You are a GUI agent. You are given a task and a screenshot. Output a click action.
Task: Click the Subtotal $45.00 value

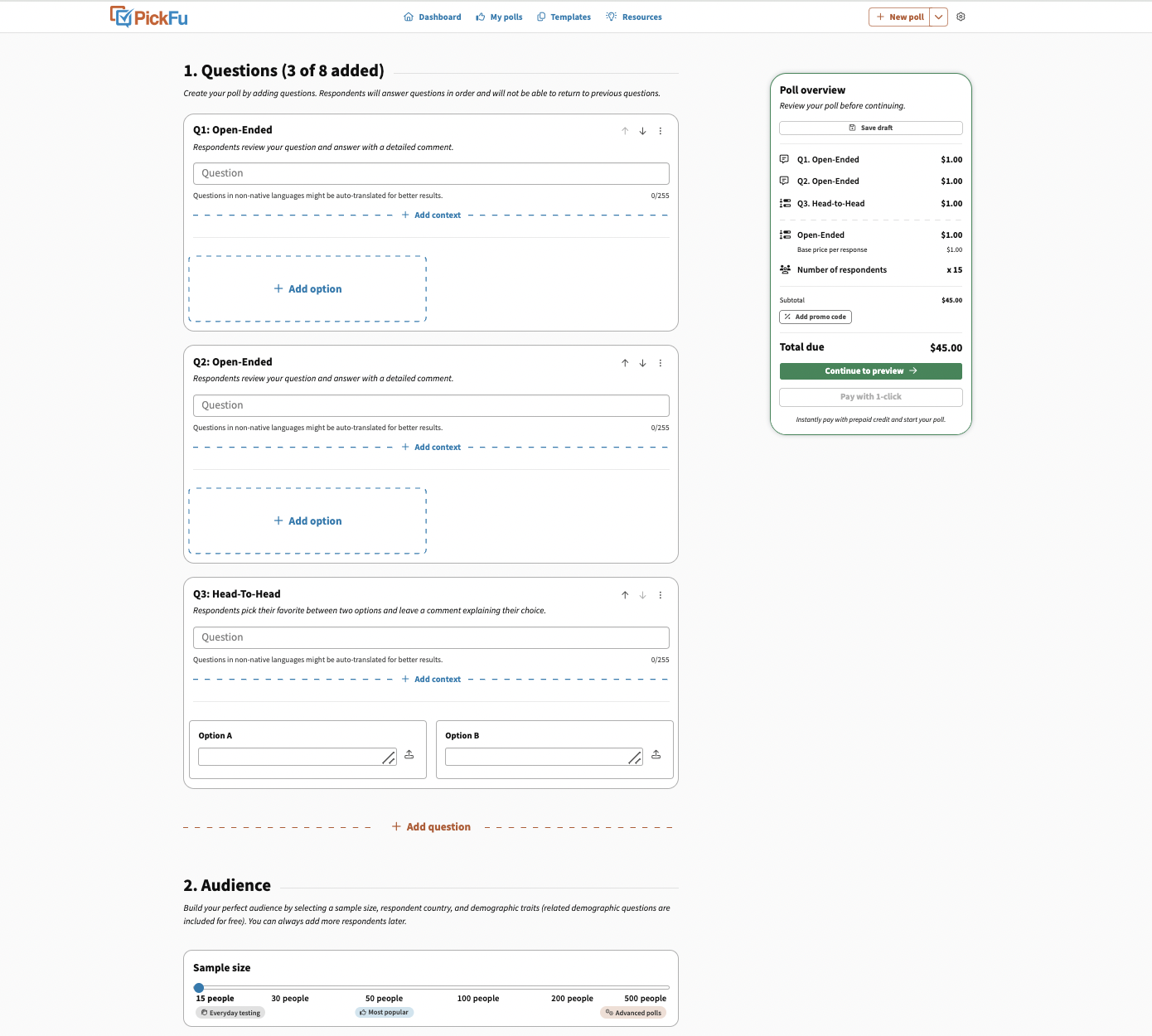coord(951,300)
